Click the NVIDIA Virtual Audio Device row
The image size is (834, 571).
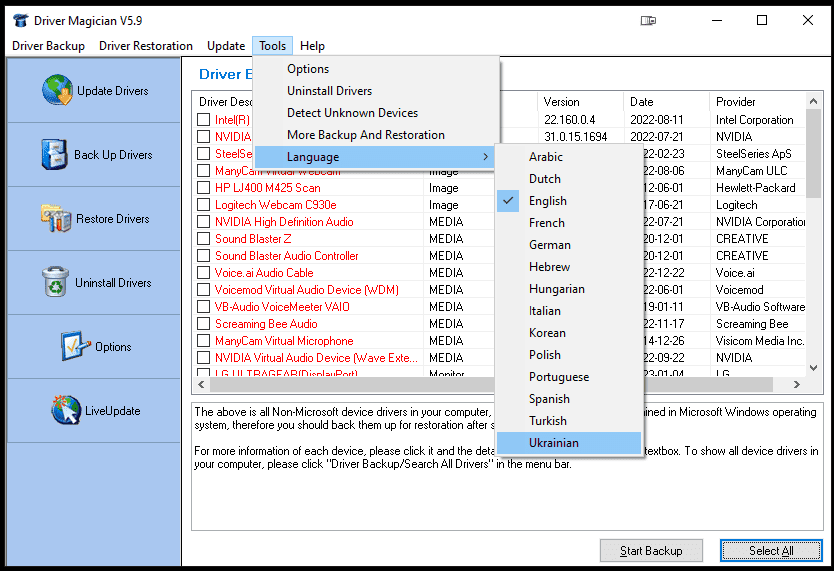[x=316, y=358]
